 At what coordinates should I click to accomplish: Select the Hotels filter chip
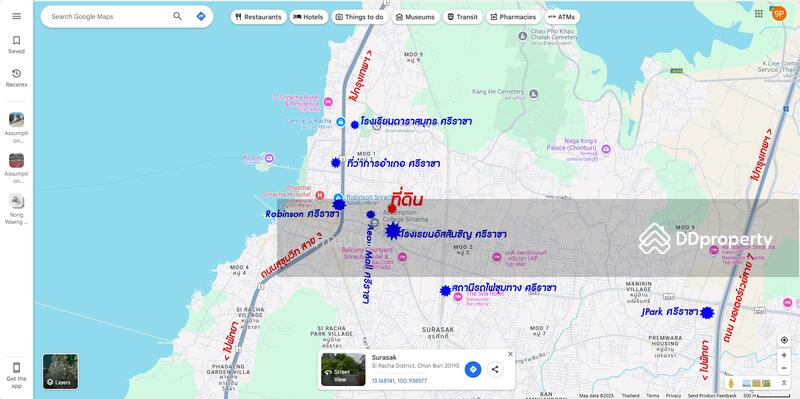pyautogui.click(x=309, y=17)
